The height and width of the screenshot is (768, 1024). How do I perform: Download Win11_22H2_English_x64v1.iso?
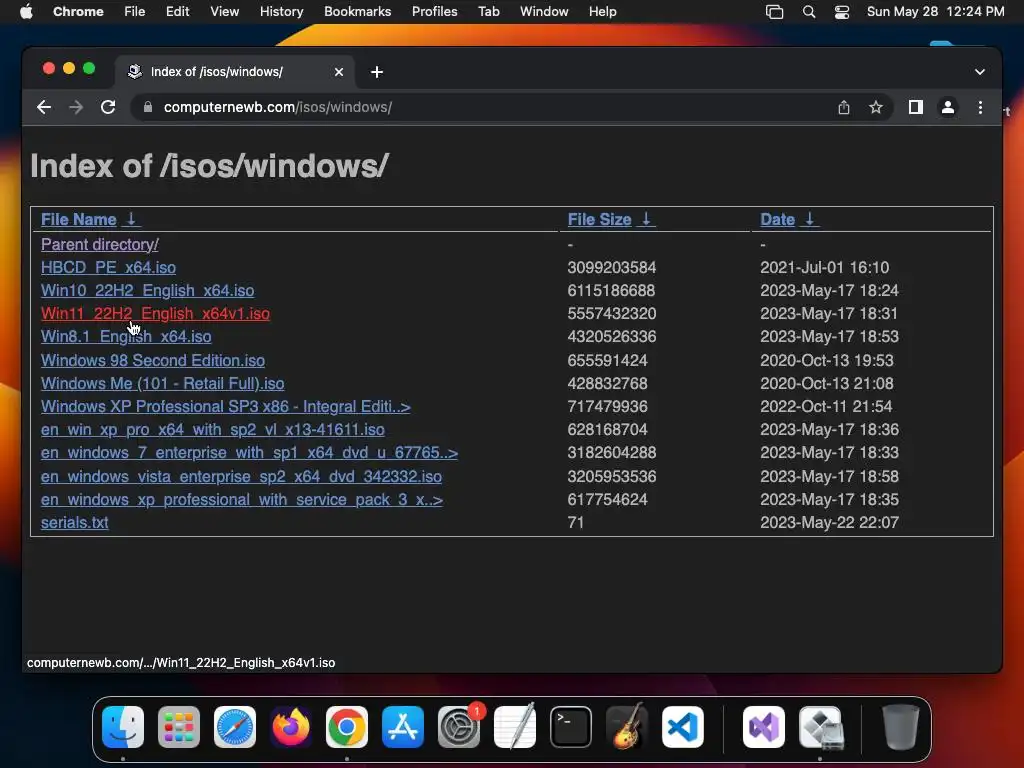(x=155, y=313)
